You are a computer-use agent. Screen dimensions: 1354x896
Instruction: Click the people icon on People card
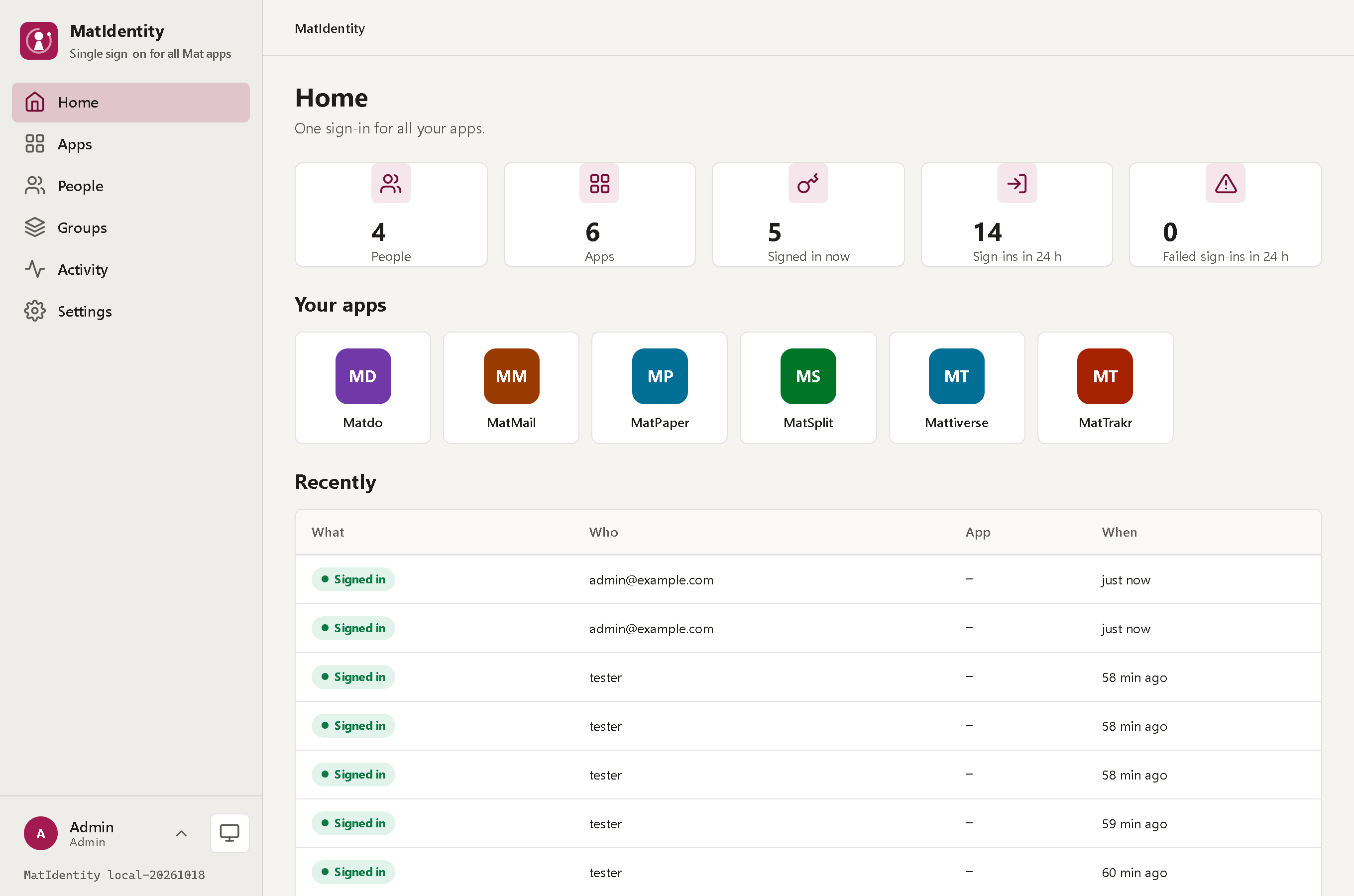tap(391, 183)
